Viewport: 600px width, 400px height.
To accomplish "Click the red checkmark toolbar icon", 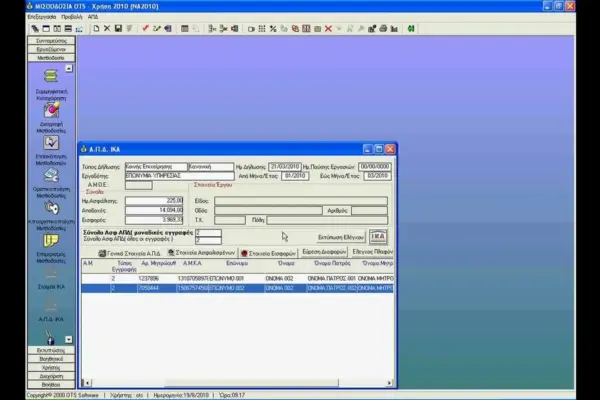I will 146,28.
